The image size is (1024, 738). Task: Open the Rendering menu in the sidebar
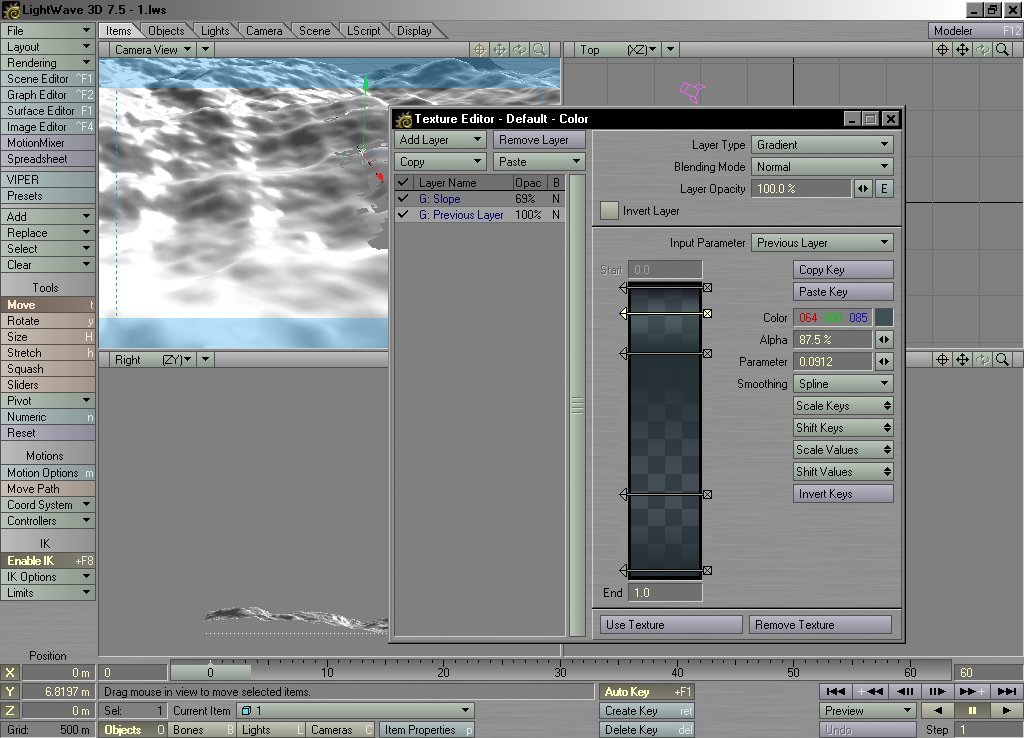pyautogui.click(x=48, y=63)
